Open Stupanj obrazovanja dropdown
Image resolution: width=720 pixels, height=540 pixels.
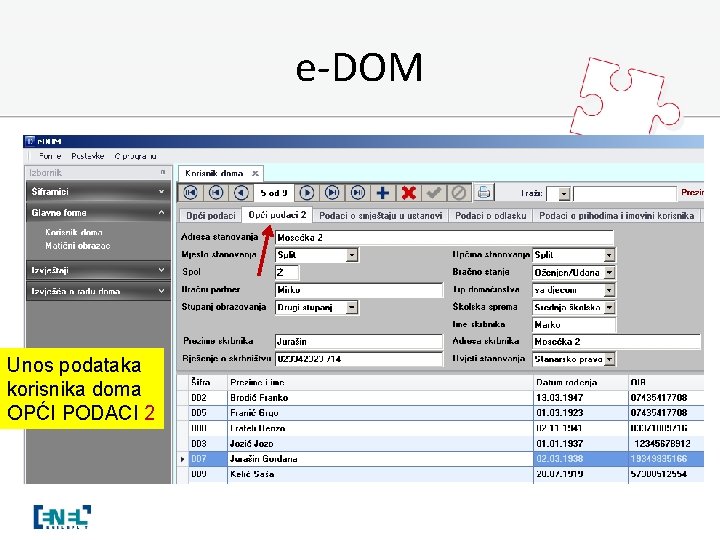(x=352, y=307)
